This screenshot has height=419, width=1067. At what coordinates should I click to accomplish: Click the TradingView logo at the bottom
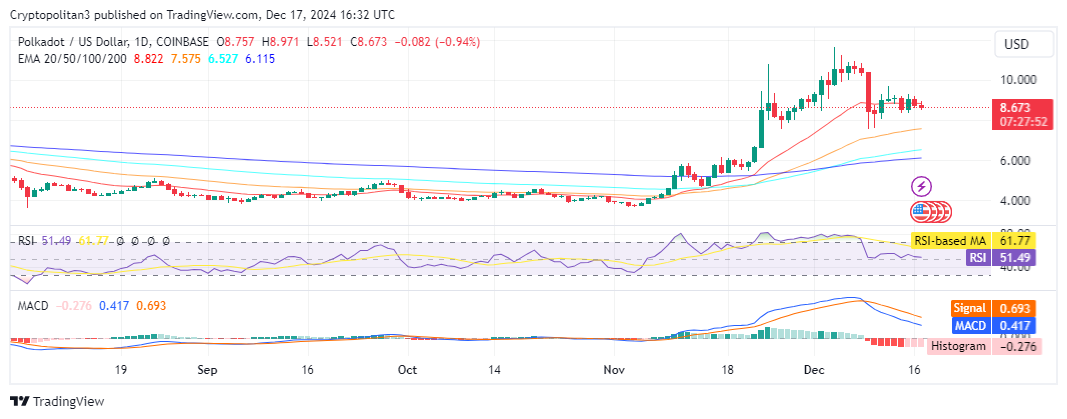(57, 401)
